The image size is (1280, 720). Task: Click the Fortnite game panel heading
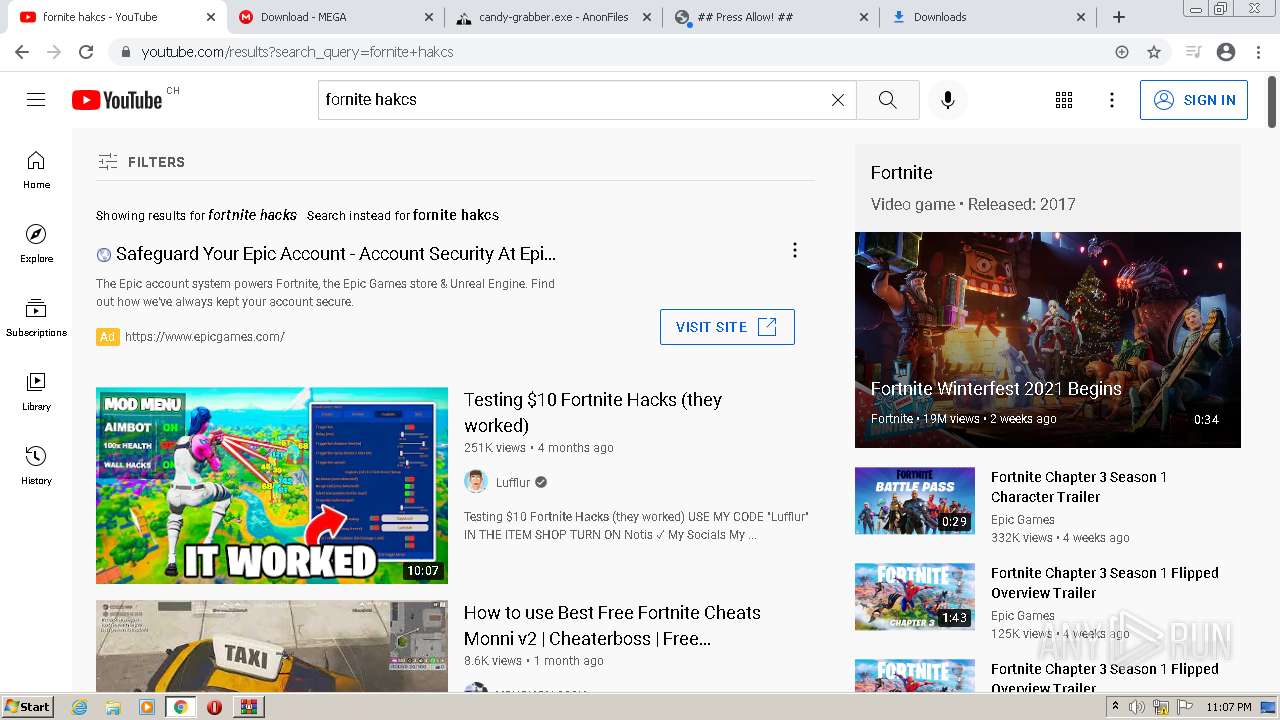pyautogui.click(x=902, y=173)
